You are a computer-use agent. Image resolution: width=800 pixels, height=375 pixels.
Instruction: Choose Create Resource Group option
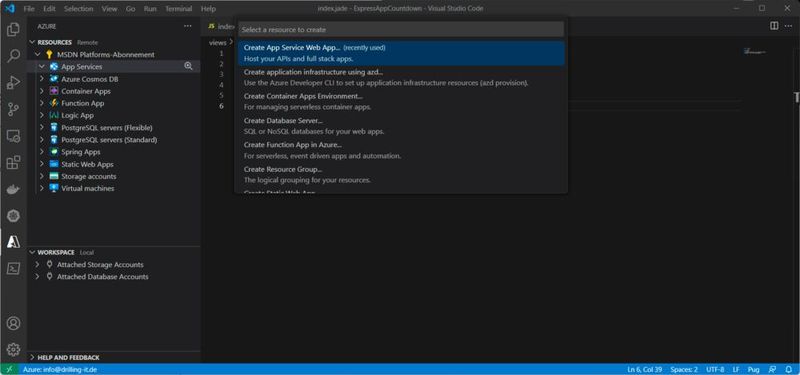tap(401, 174)
